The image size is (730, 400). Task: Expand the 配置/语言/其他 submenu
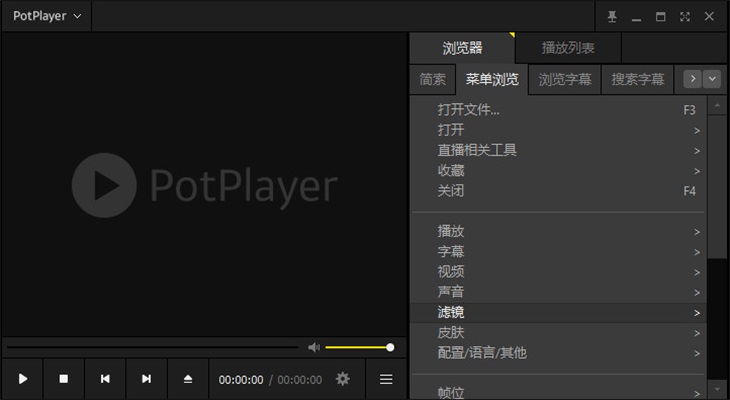558,353
